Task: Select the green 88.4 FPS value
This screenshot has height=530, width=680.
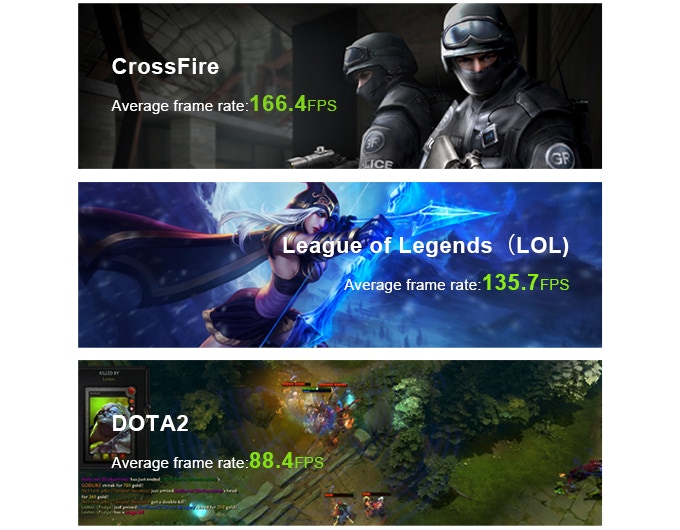Action: pyautogui.click(x=286, y=461)
